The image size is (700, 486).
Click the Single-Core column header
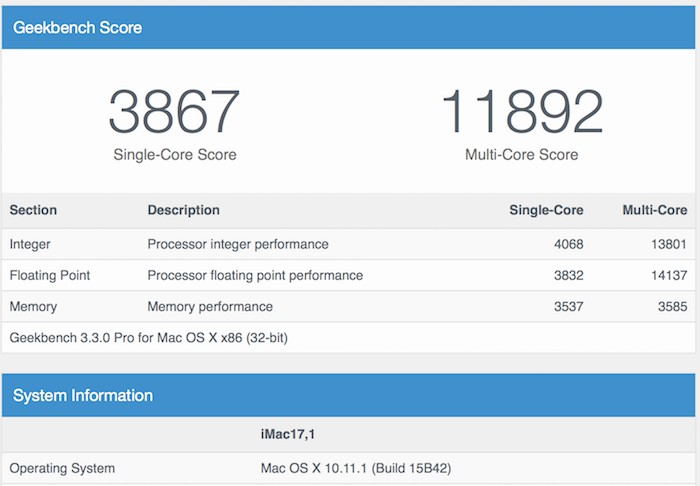546,210
